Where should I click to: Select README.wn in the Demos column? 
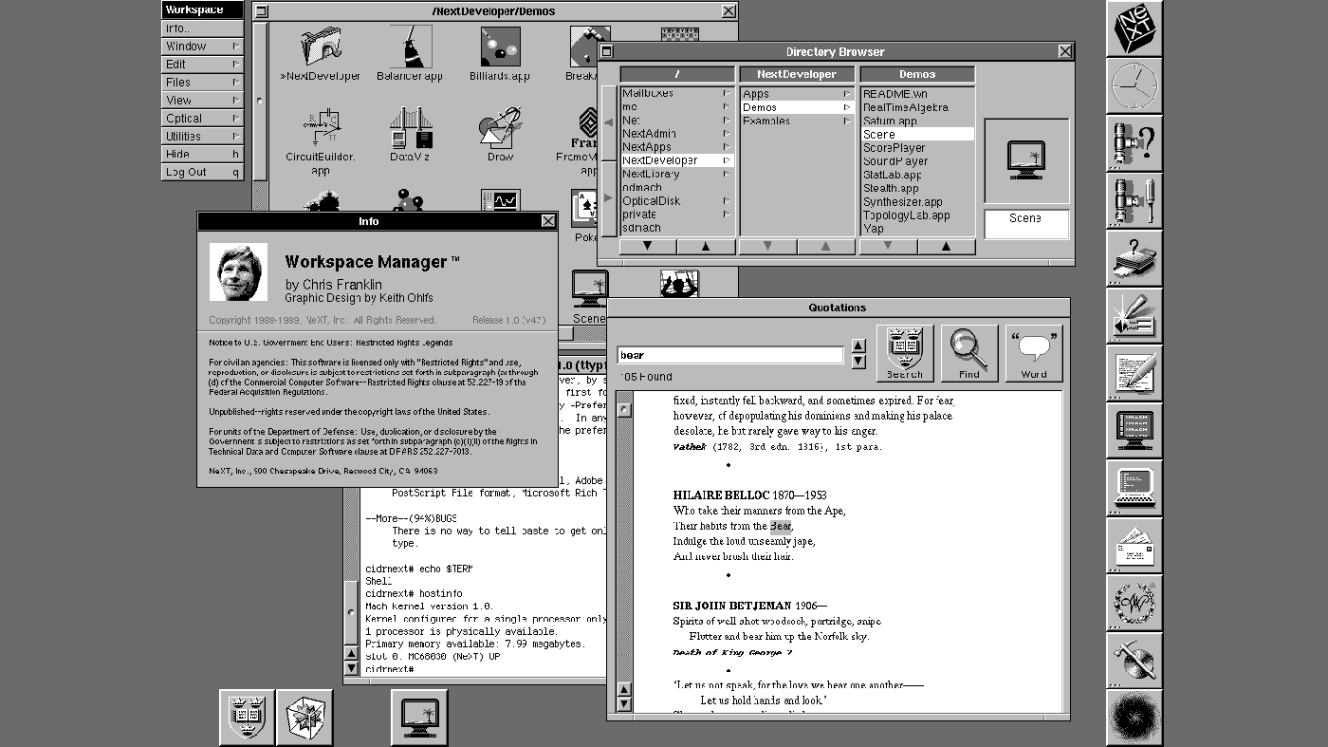click(x=917, y=94)
